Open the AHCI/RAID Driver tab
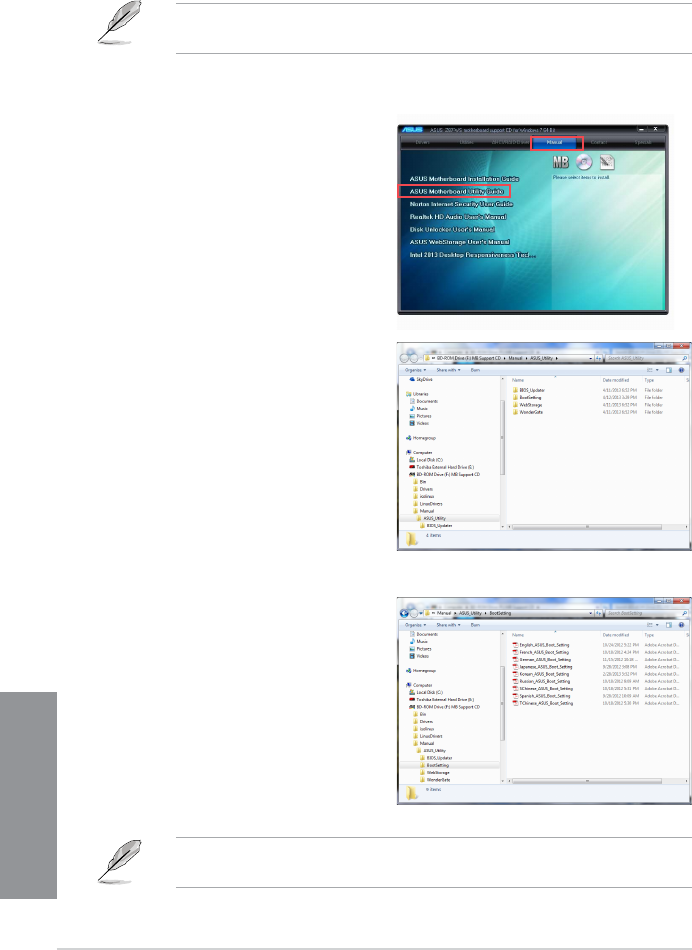This screenshot has height=950, width=692. 510,142
